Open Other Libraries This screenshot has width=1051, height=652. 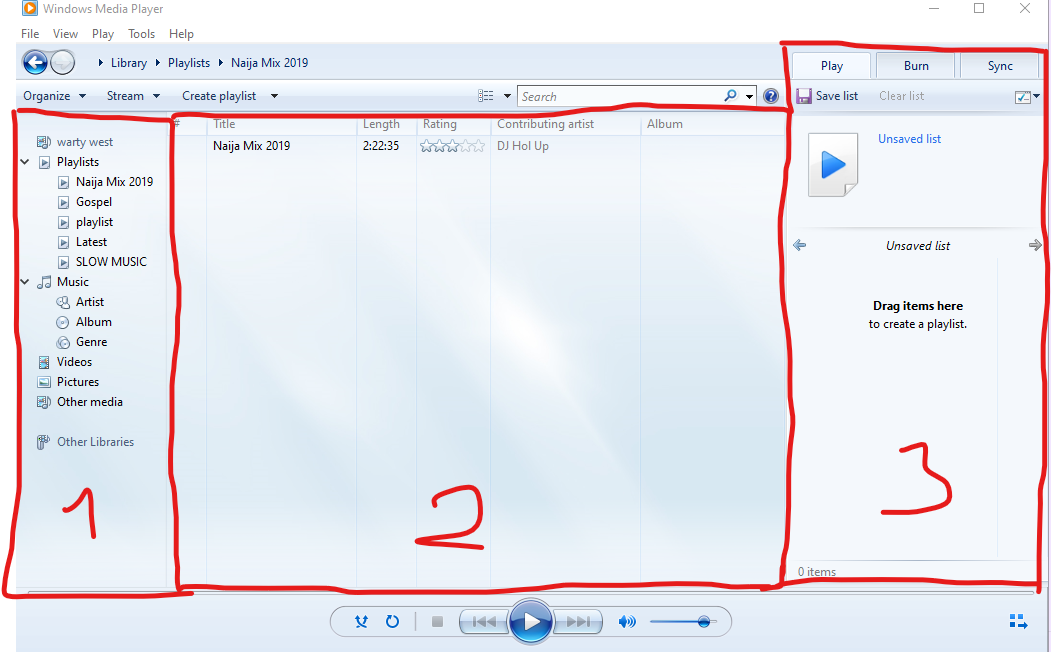coord(95,442)
